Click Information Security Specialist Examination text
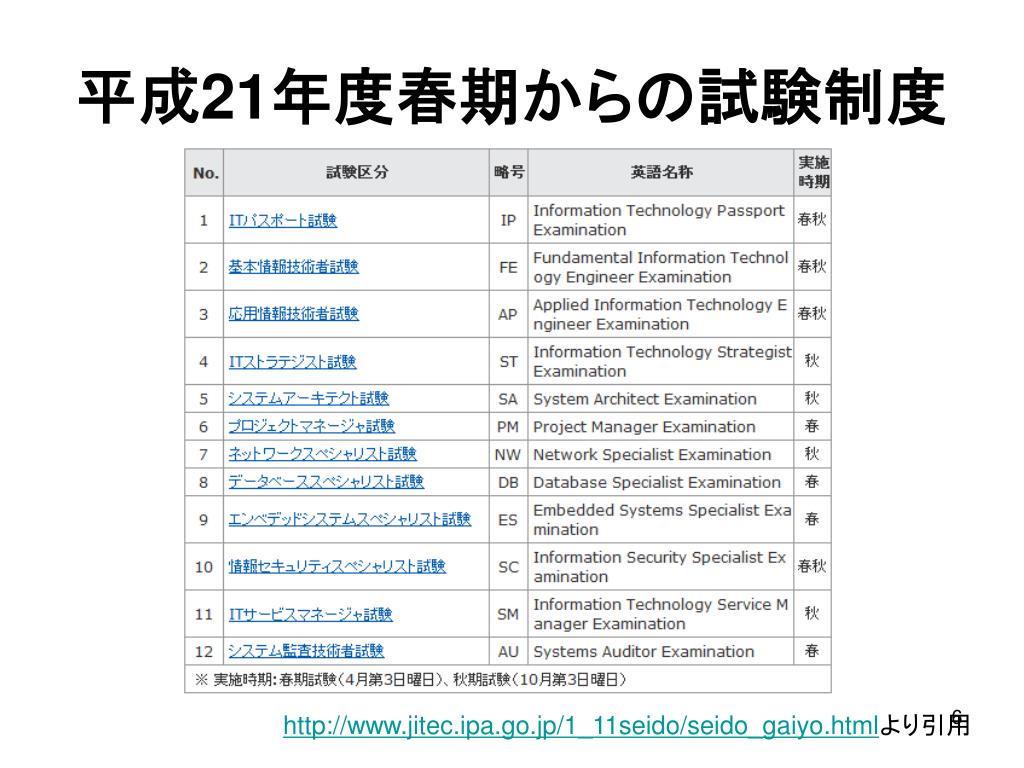This screenshot has height=768, width=1024. click(660, 567)
